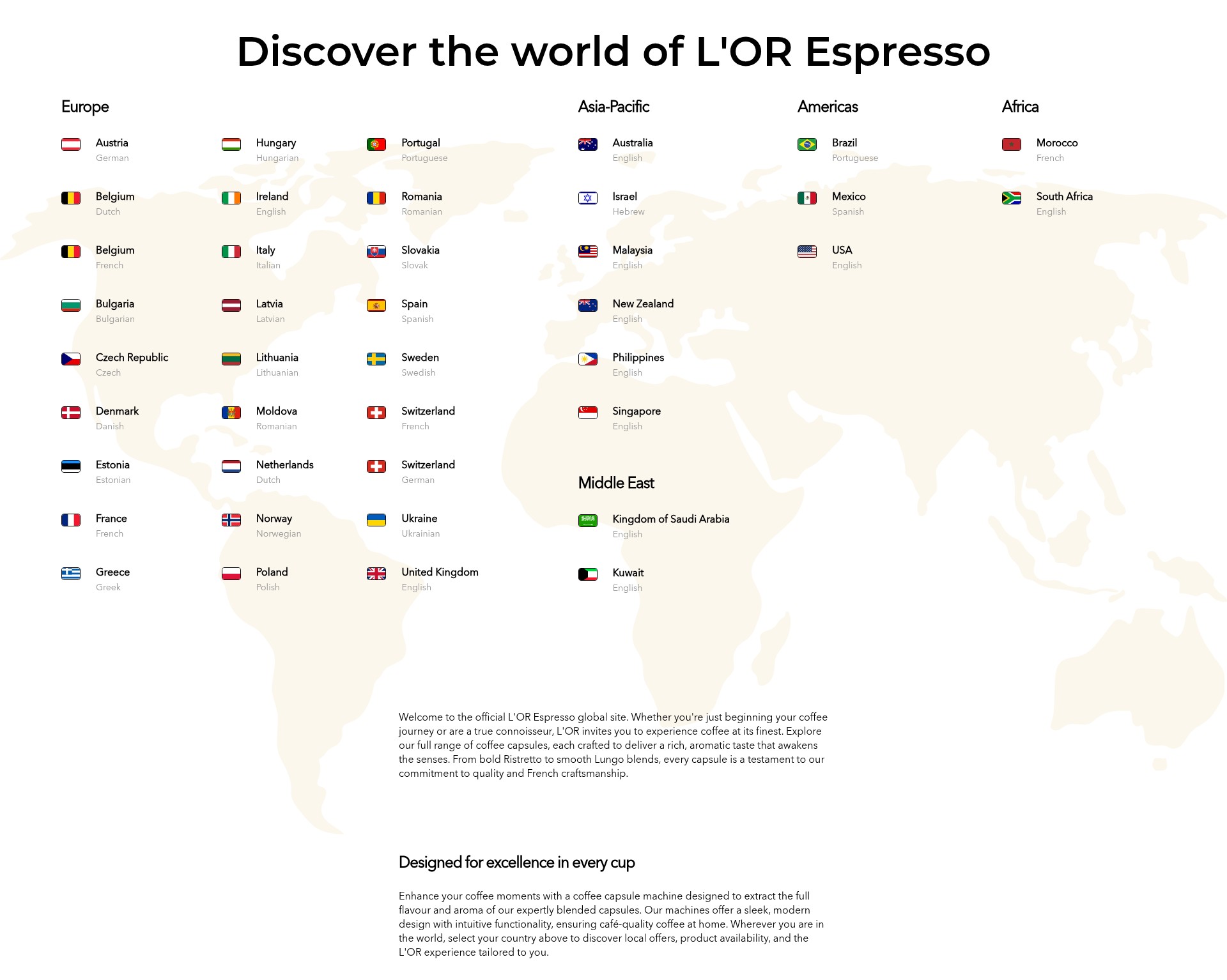Click the France flag icon

(x=71, y=520)
